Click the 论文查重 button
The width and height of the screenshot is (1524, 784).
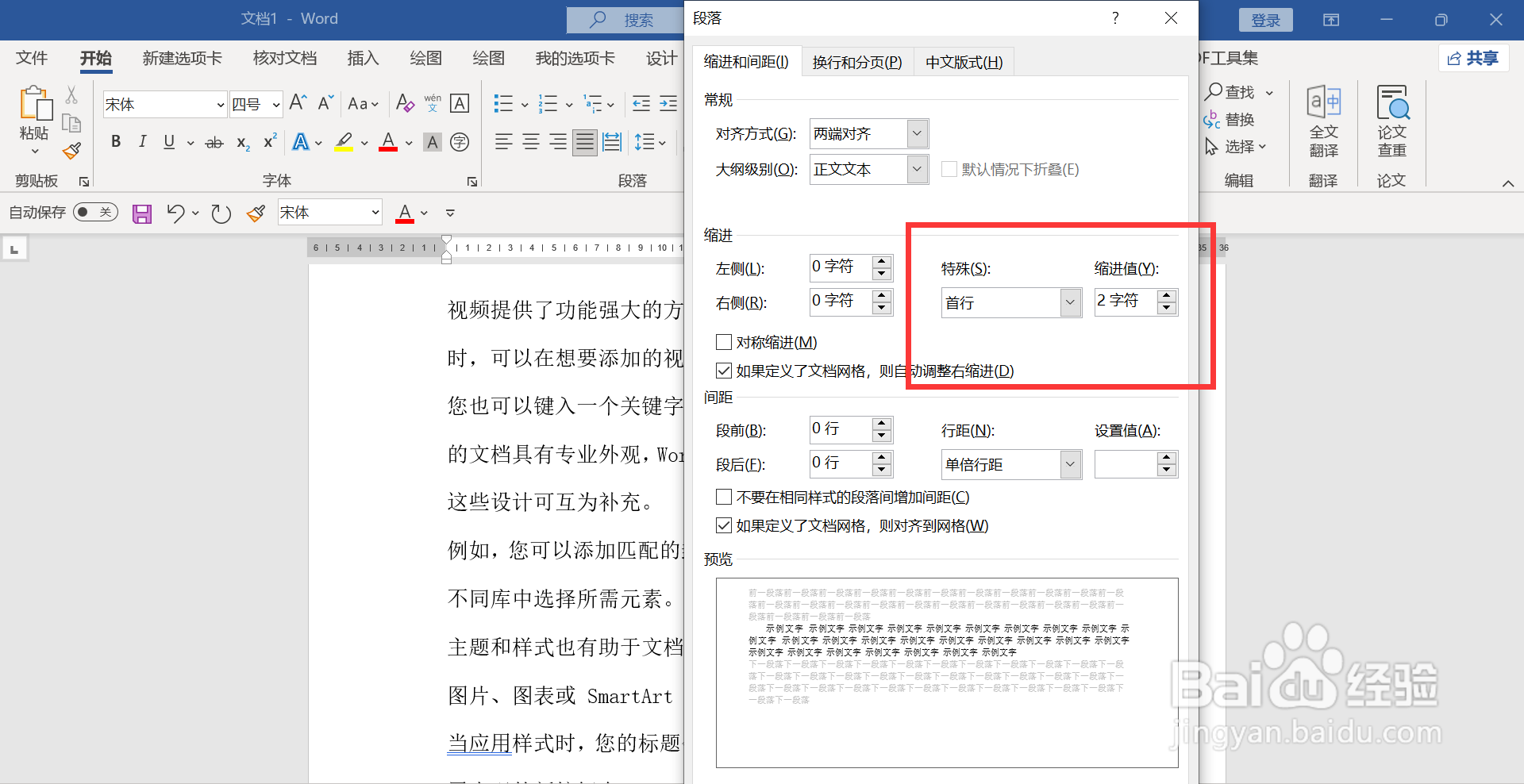point(1391,121)
